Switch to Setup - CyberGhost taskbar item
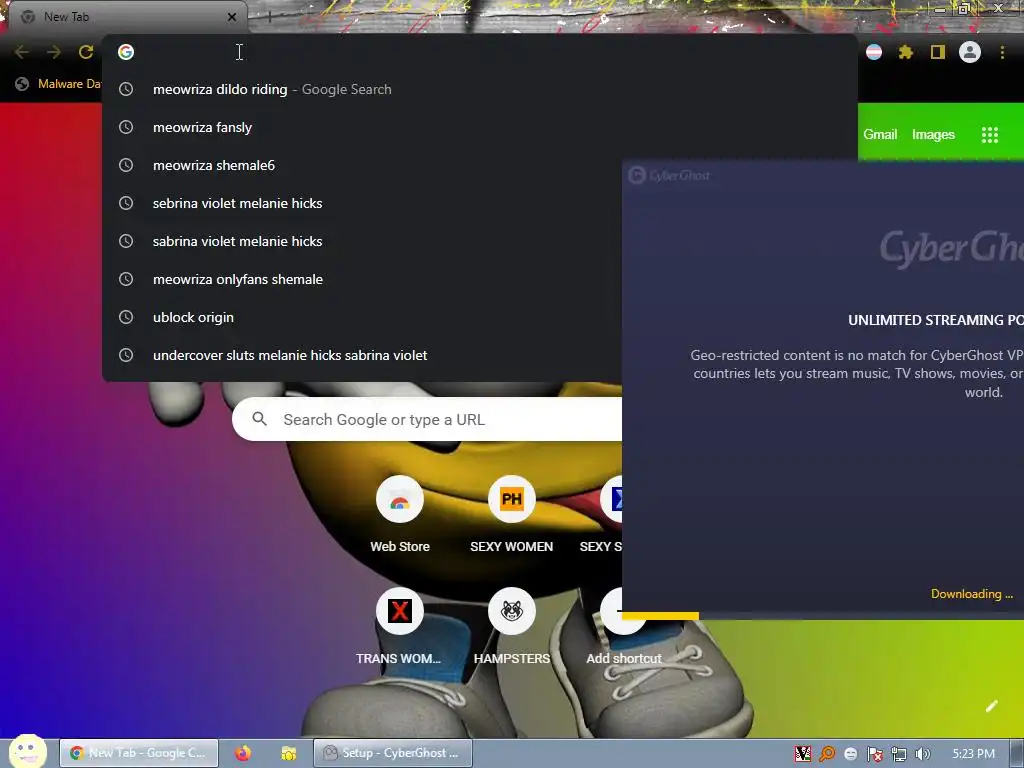1024x768 pixels. [392, 753]
